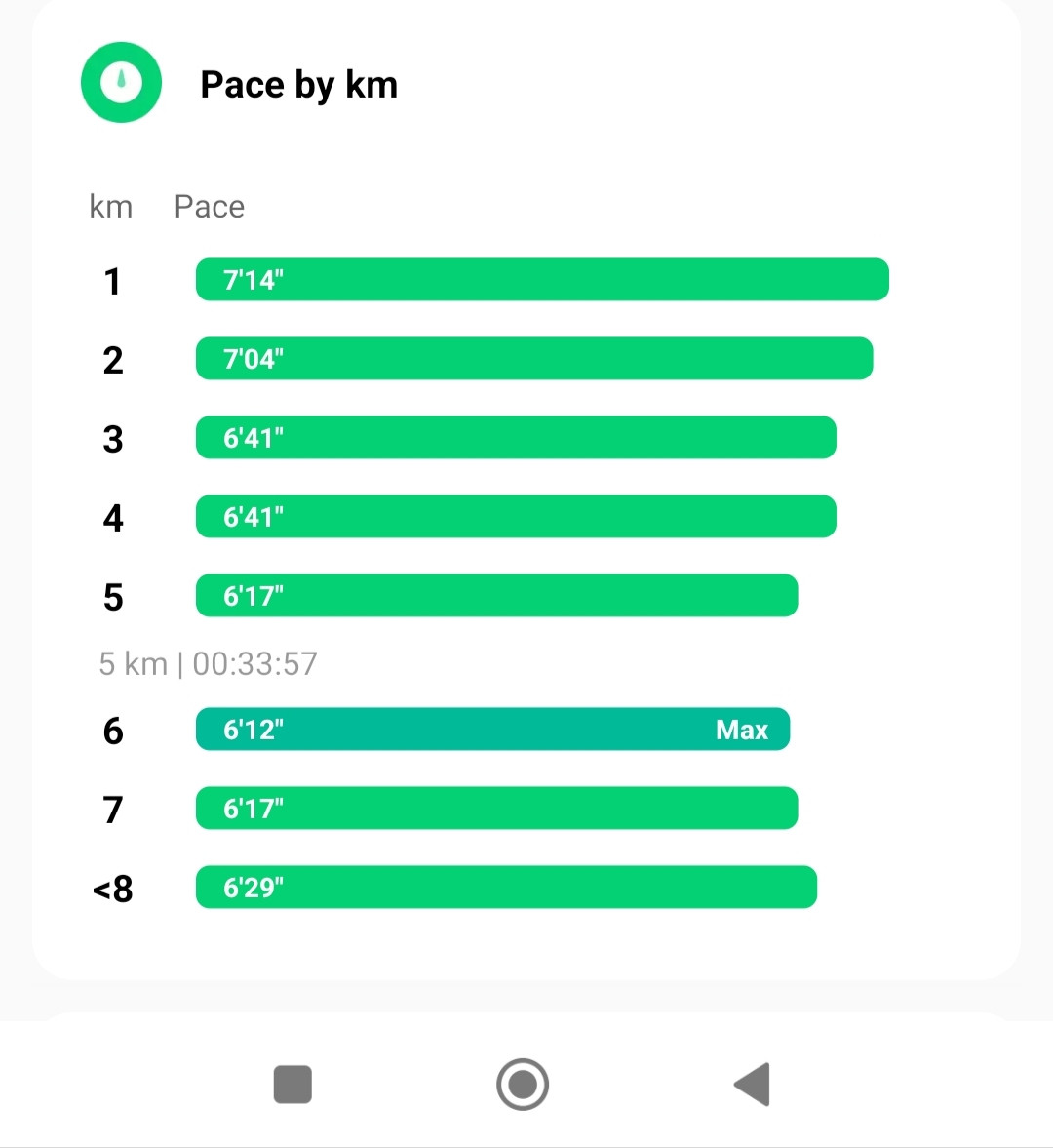Tap the Android home circle button
Screen dimensions: 1053x1148
523,1085
